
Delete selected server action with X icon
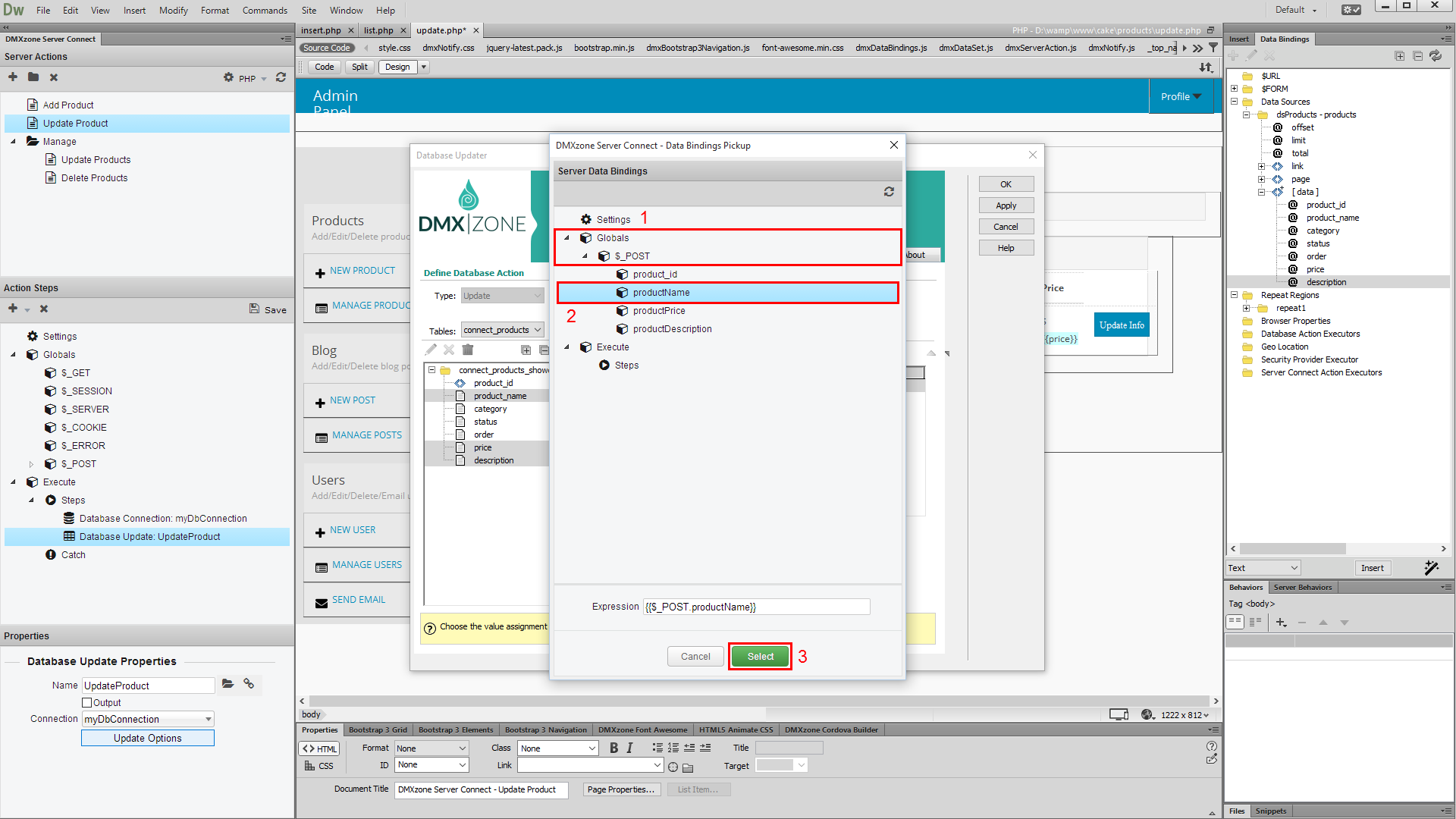click(54, 77)
